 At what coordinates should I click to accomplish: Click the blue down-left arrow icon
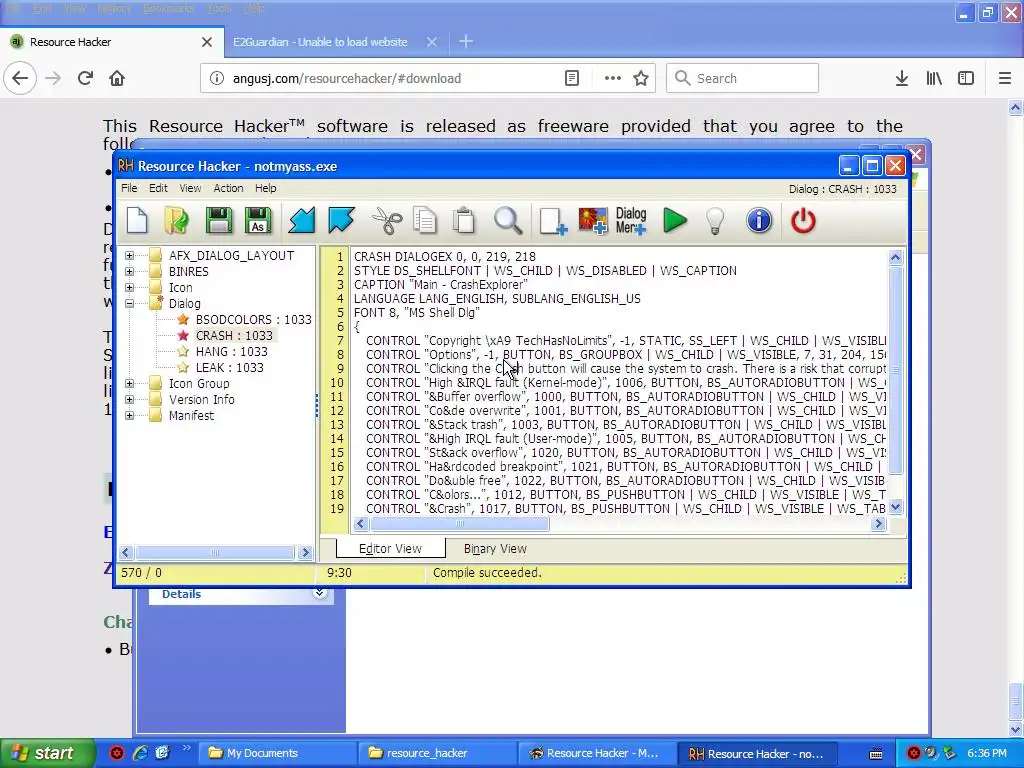tap(302, 221)
